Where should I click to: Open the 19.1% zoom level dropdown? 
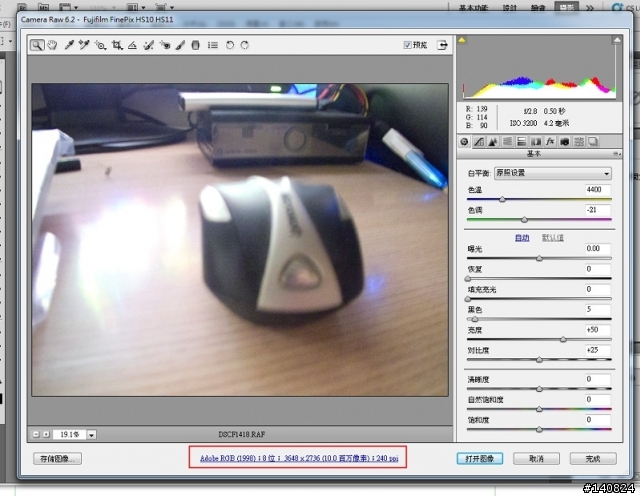91,435
